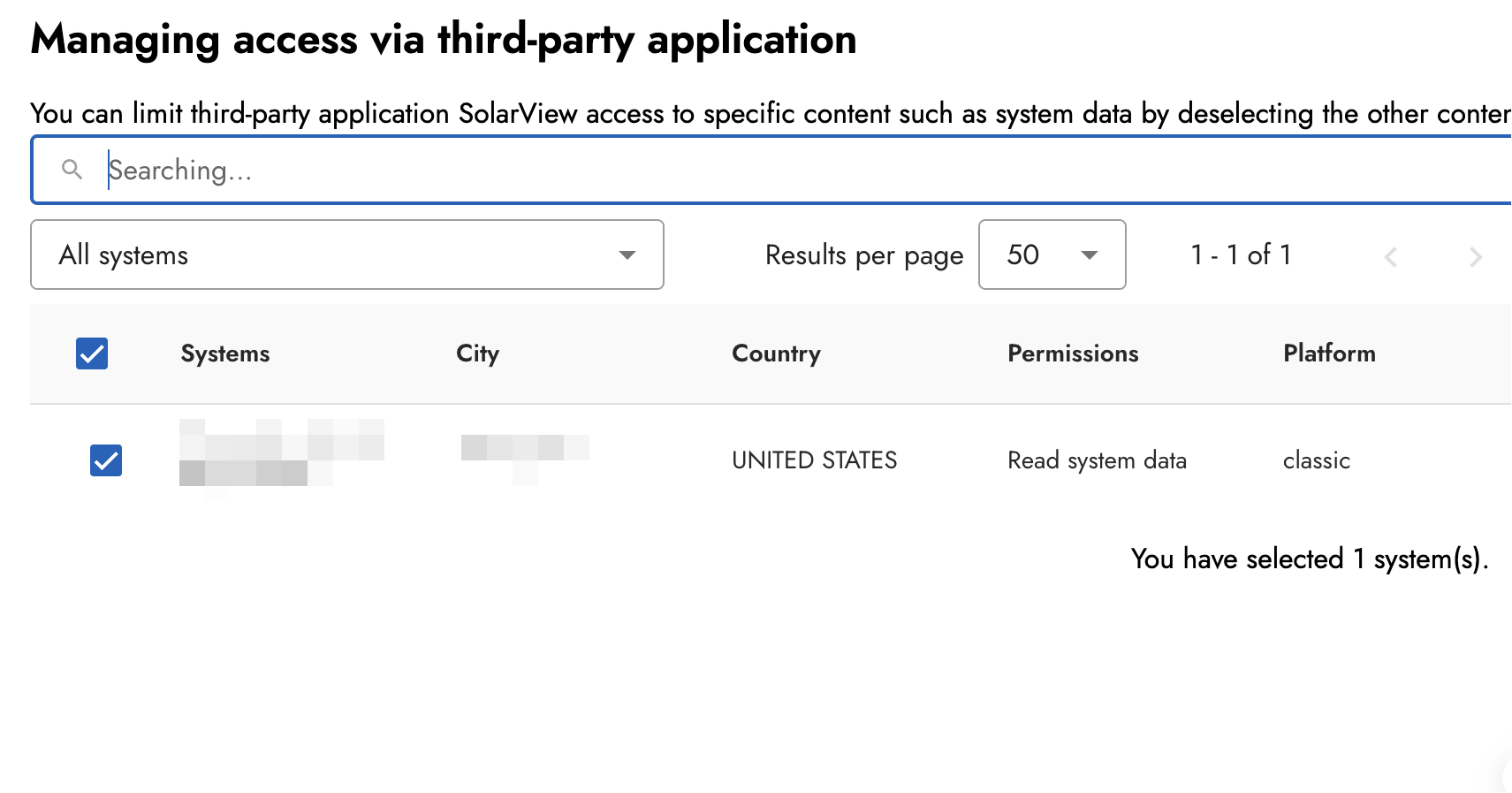Click the classic platform cell
The image size is (1512, 793).
click(x=1317, y=461)
